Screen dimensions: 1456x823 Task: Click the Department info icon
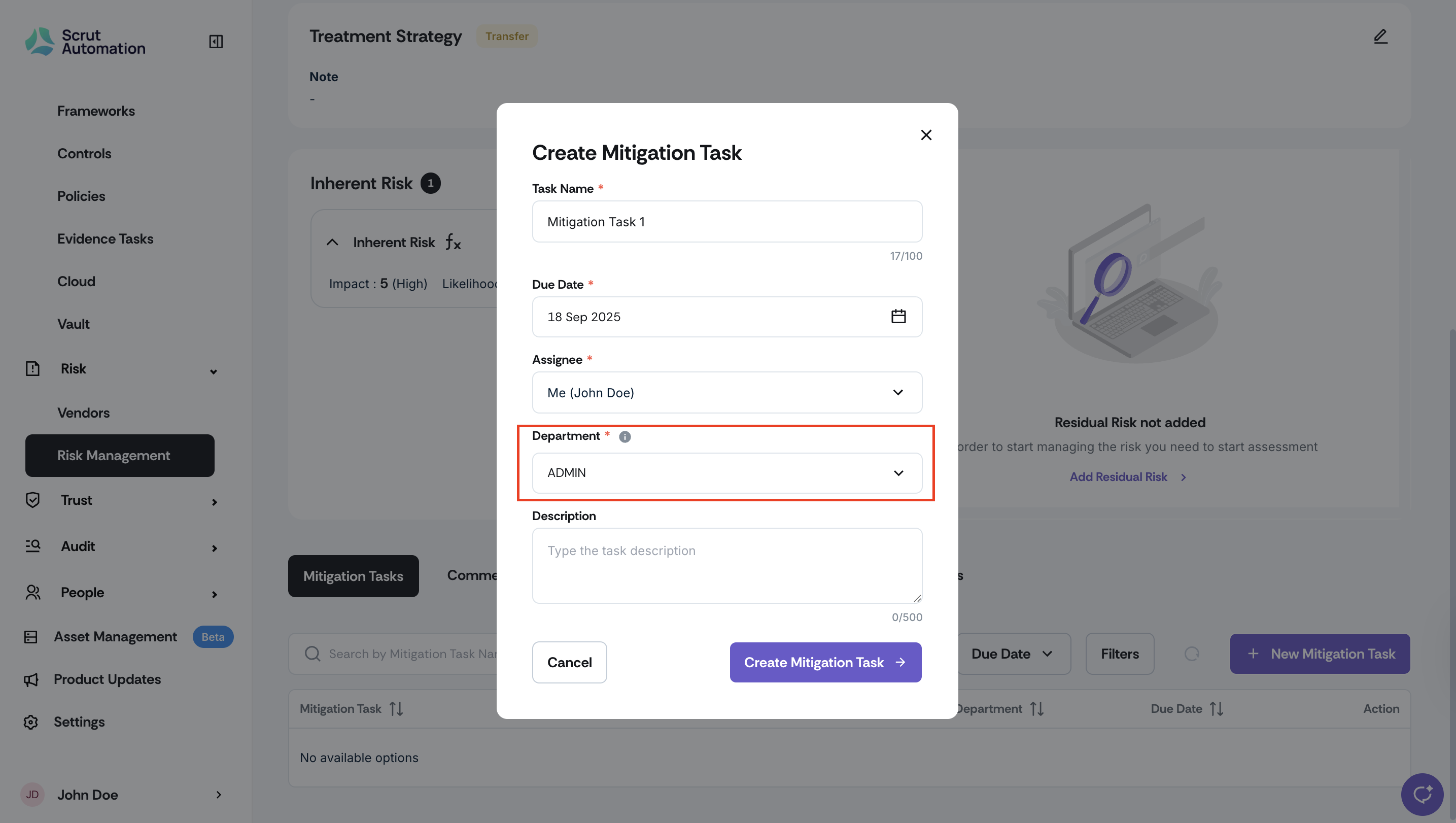625,436
